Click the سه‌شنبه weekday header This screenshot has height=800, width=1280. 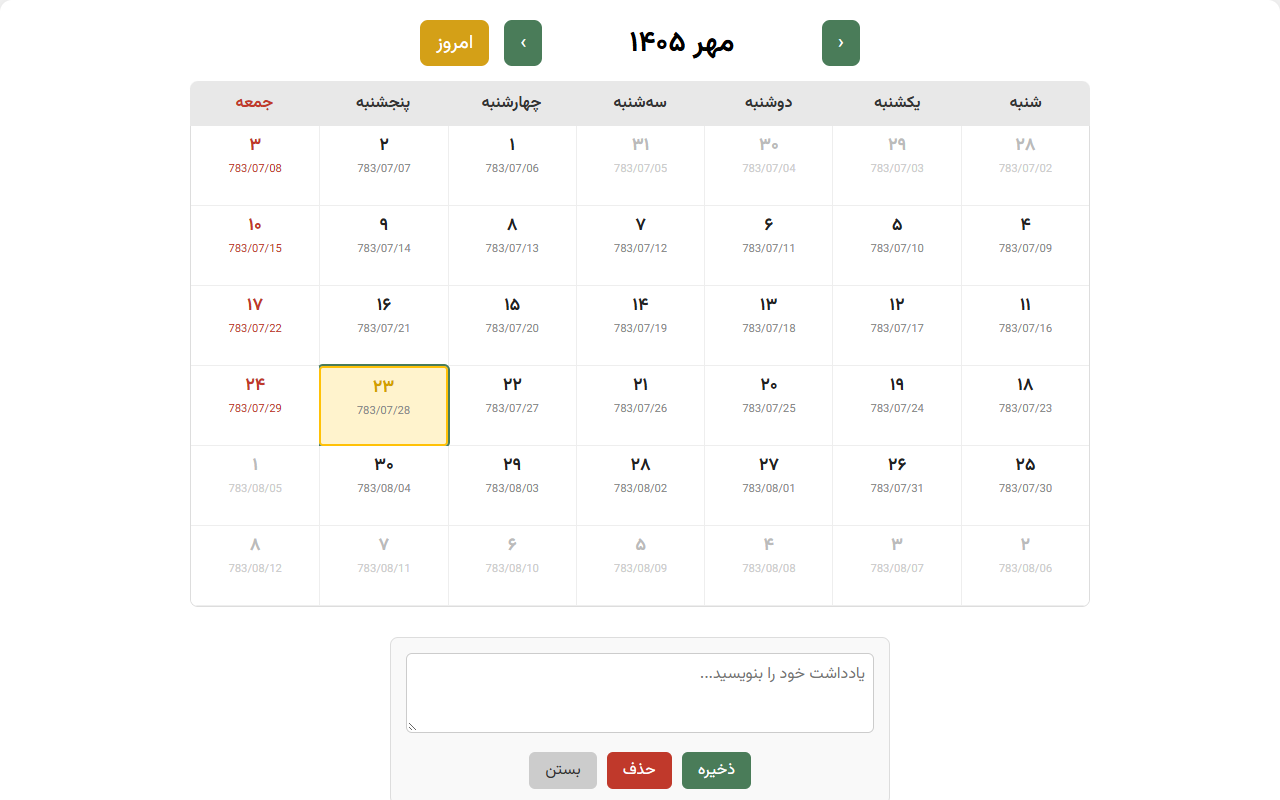[641, 103]
